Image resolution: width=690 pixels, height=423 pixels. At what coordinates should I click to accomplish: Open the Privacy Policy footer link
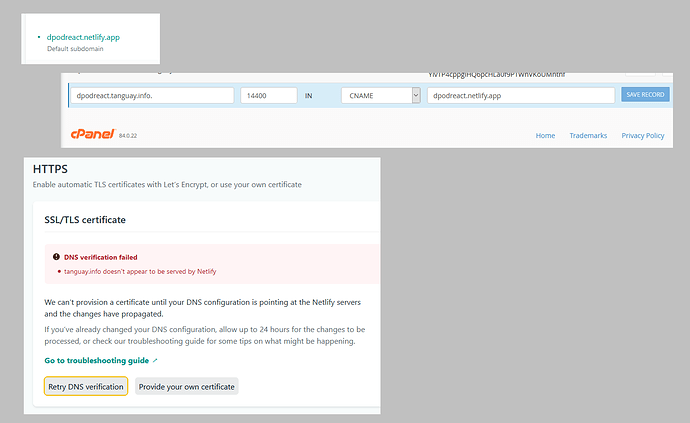point(642,136)
